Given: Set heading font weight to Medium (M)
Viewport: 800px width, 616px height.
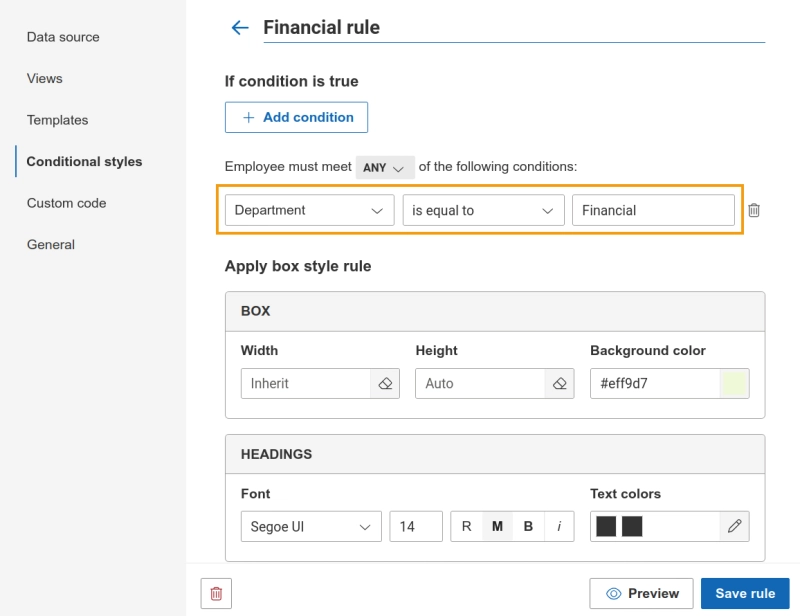Looking at the screenshot, I should point(497,526).
